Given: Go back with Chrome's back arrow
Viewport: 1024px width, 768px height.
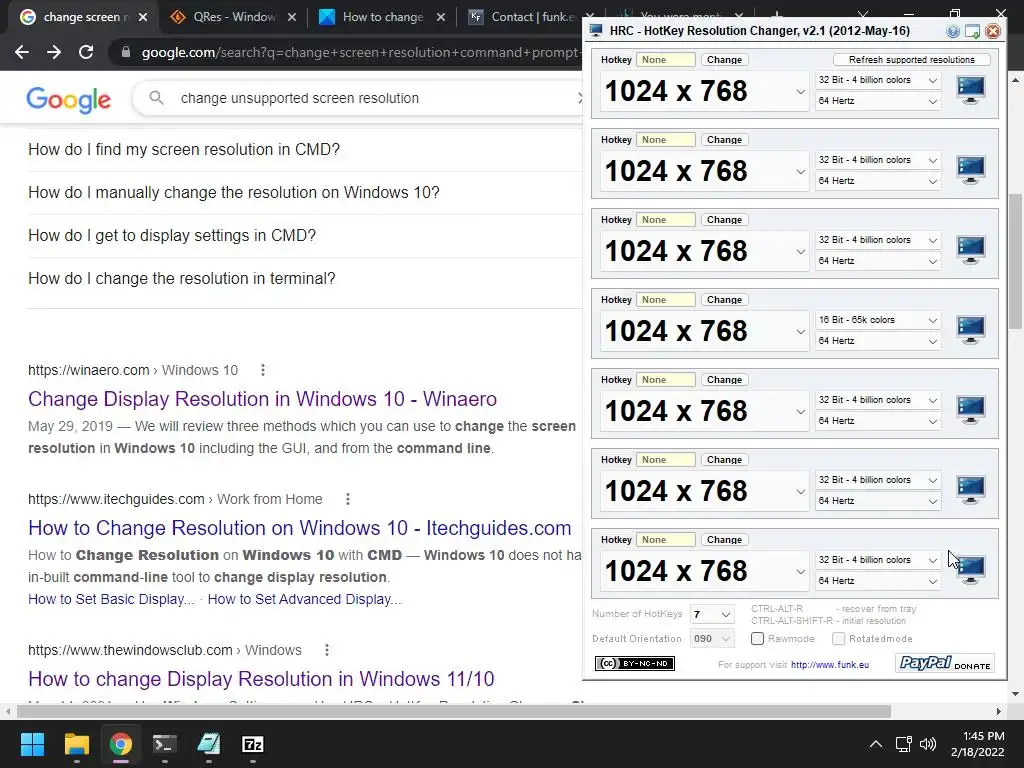Looking at the screenshot, I should (x=22, y=52).
